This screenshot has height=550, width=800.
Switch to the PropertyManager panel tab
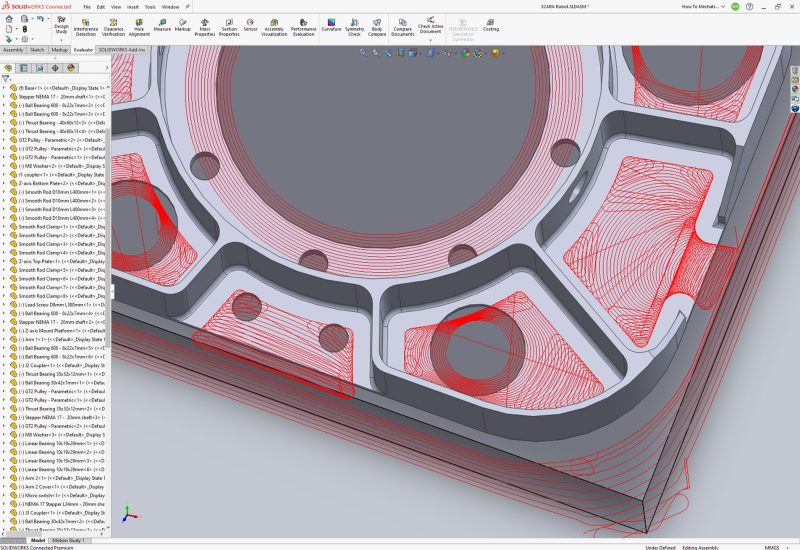point(23,68)
